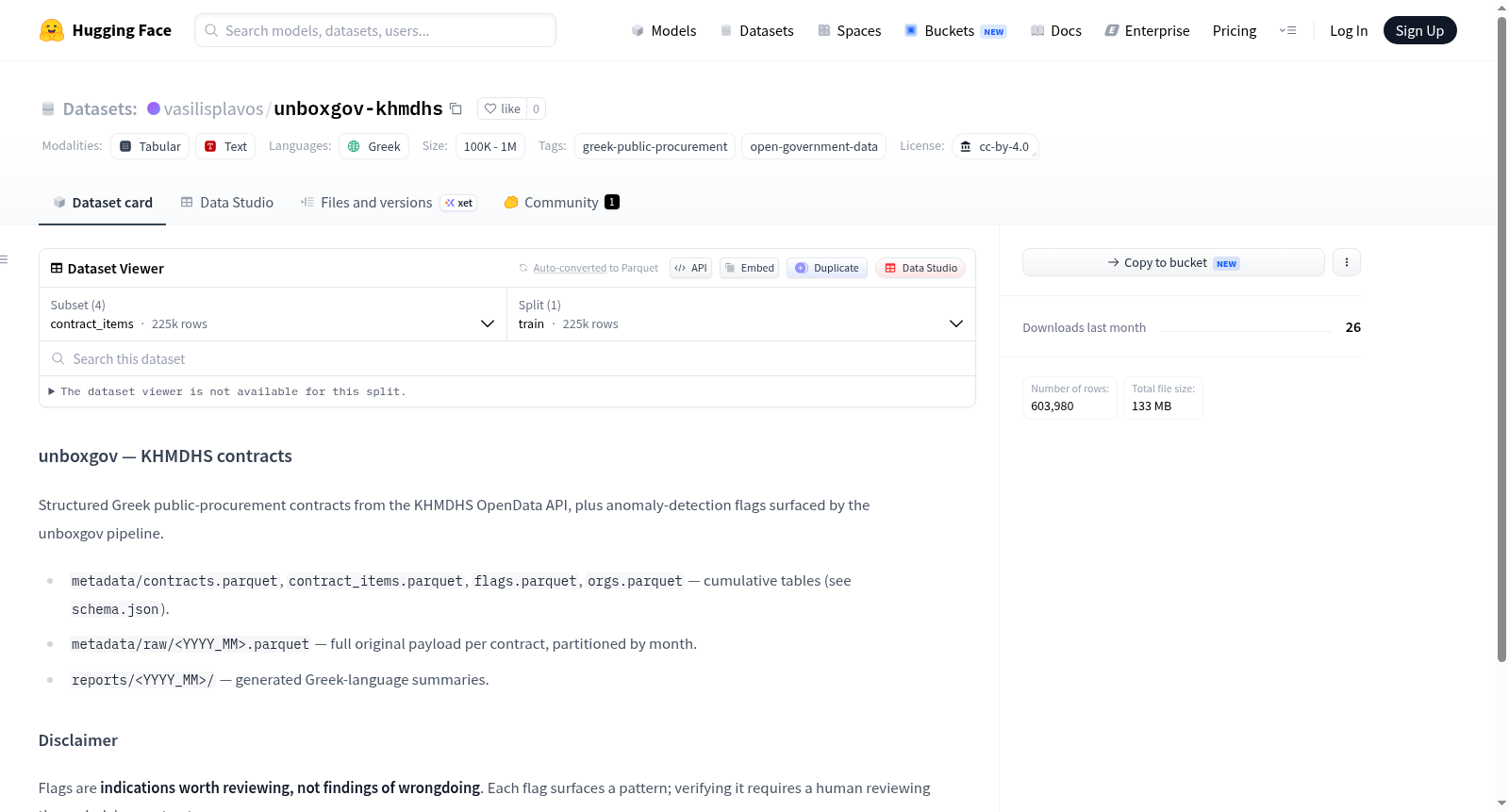Open the Buckets menu item
The width and height of the screenshot is (1509, 812).
955,30
